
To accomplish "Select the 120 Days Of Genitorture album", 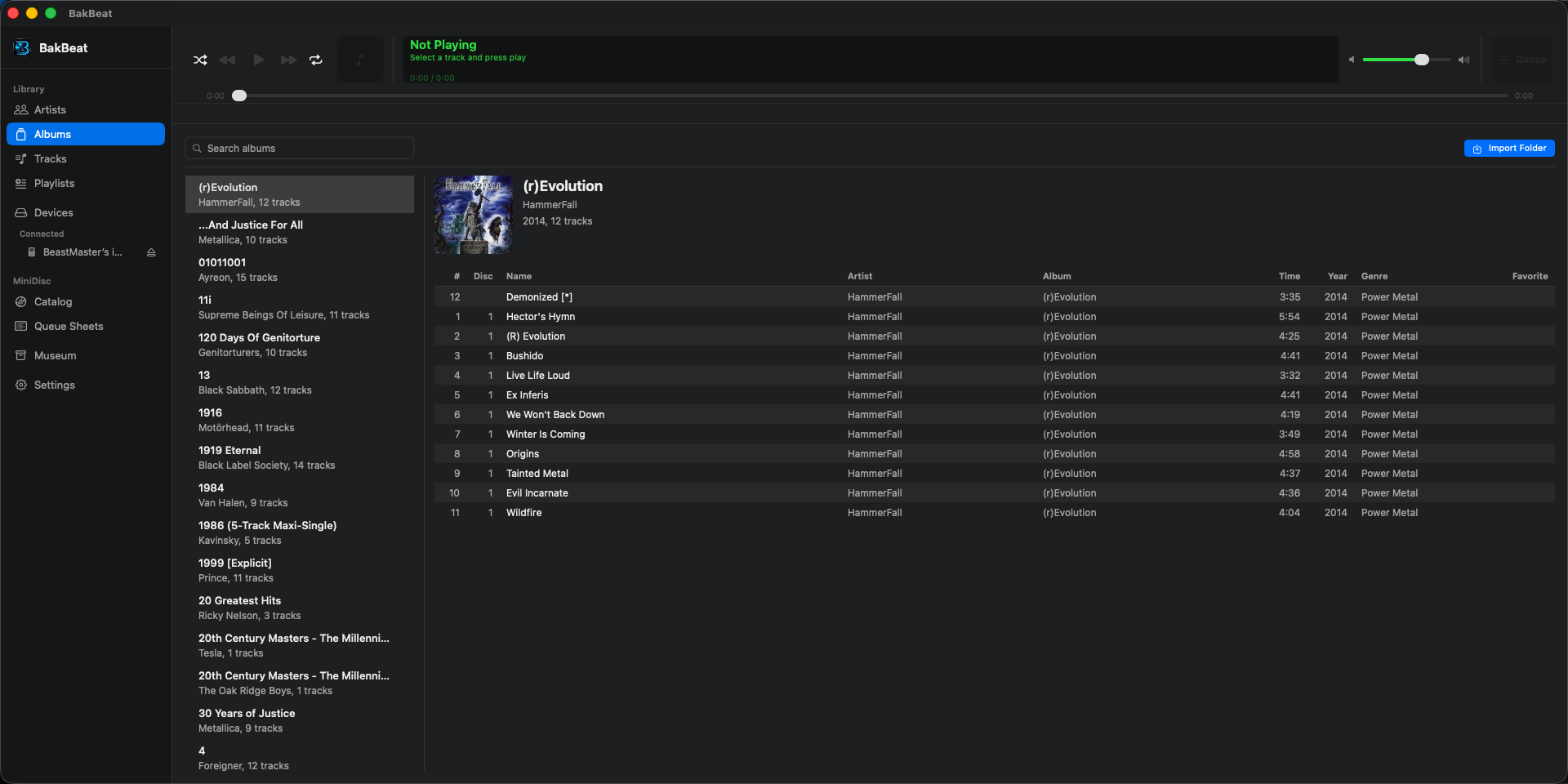I will coord(300,345).
